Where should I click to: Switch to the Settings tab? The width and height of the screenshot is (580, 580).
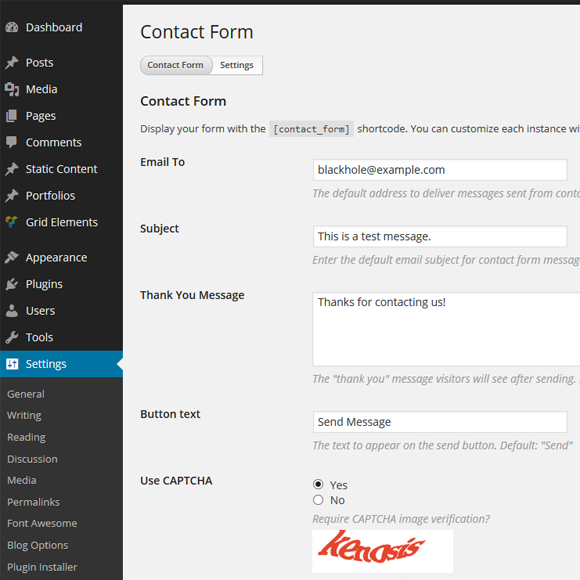pos(237,65)
